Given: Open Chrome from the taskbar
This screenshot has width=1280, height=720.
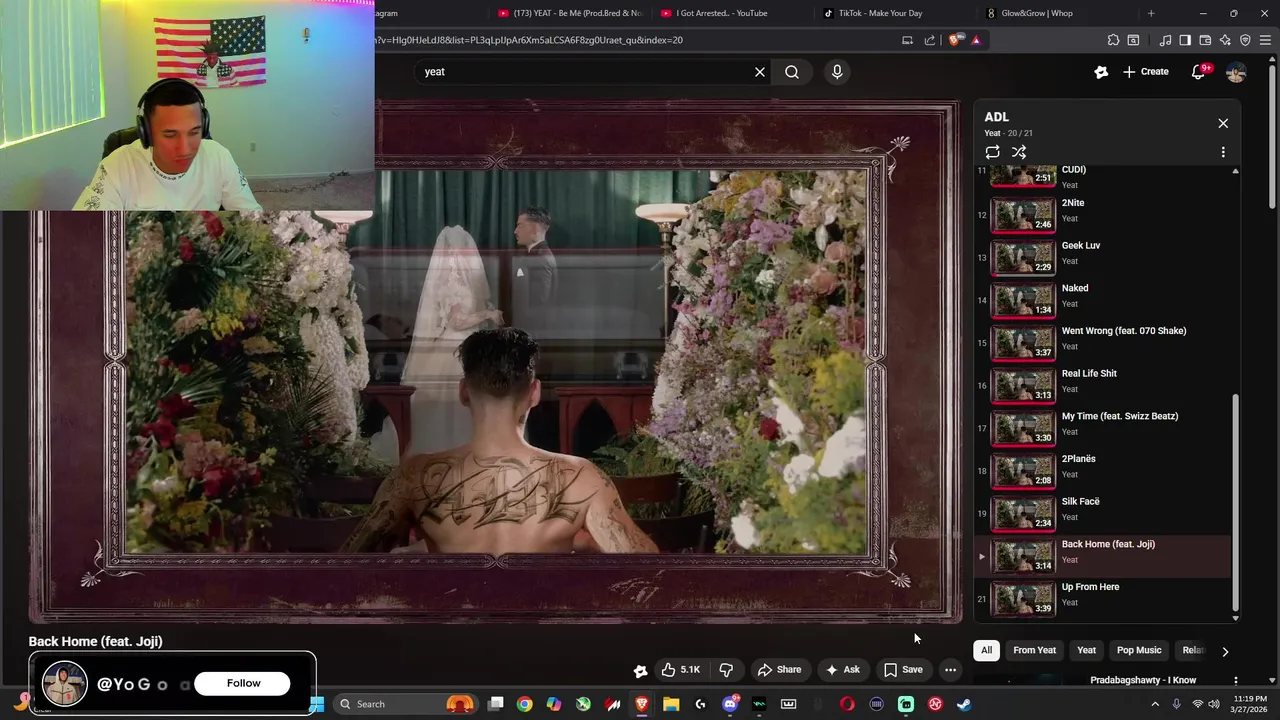Looking at the screenshot, I should [x=524, y=704].
